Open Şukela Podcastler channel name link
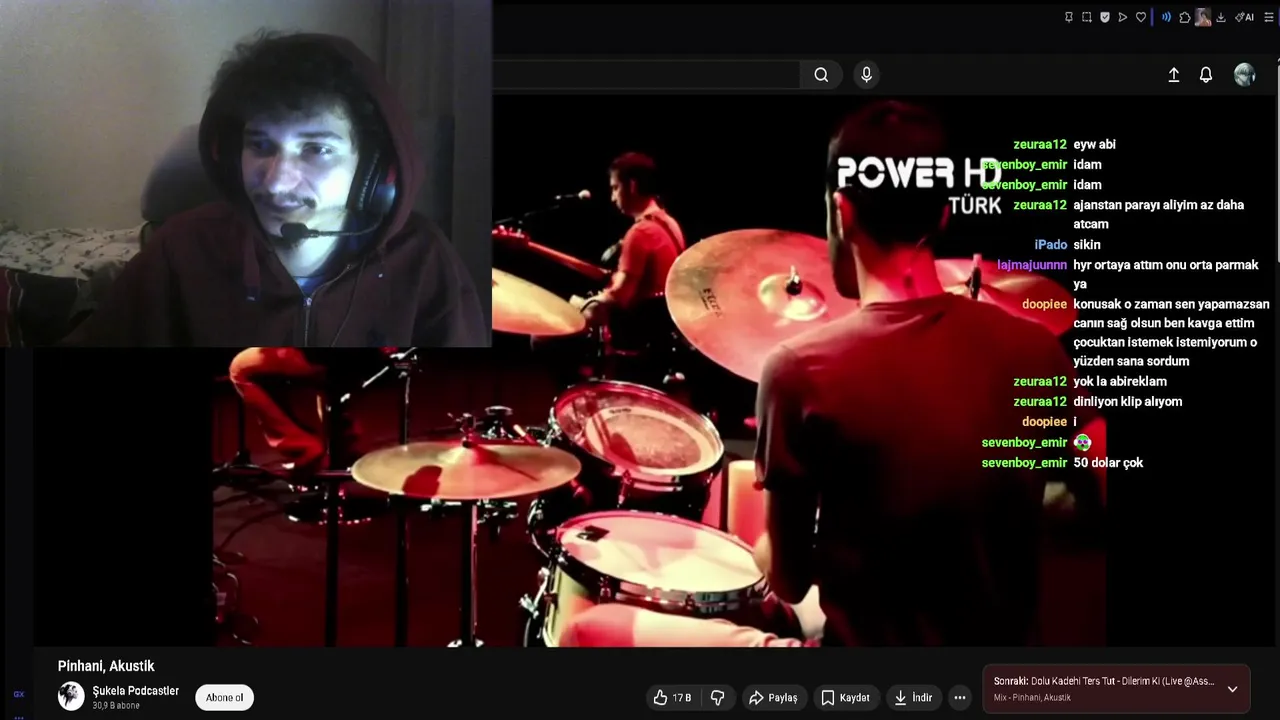The height and width of the screenshot is (720, 1280). click(136, 691)
